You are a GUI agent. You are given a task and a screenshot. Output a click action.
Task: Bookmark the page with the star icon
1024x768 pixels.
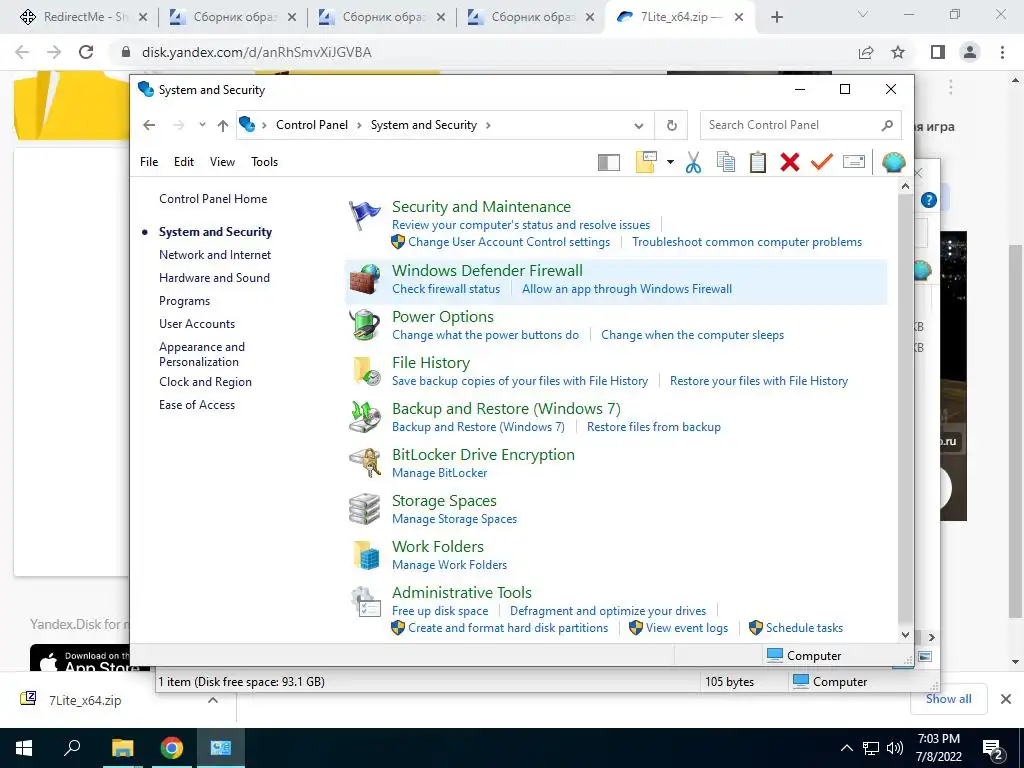898,52
